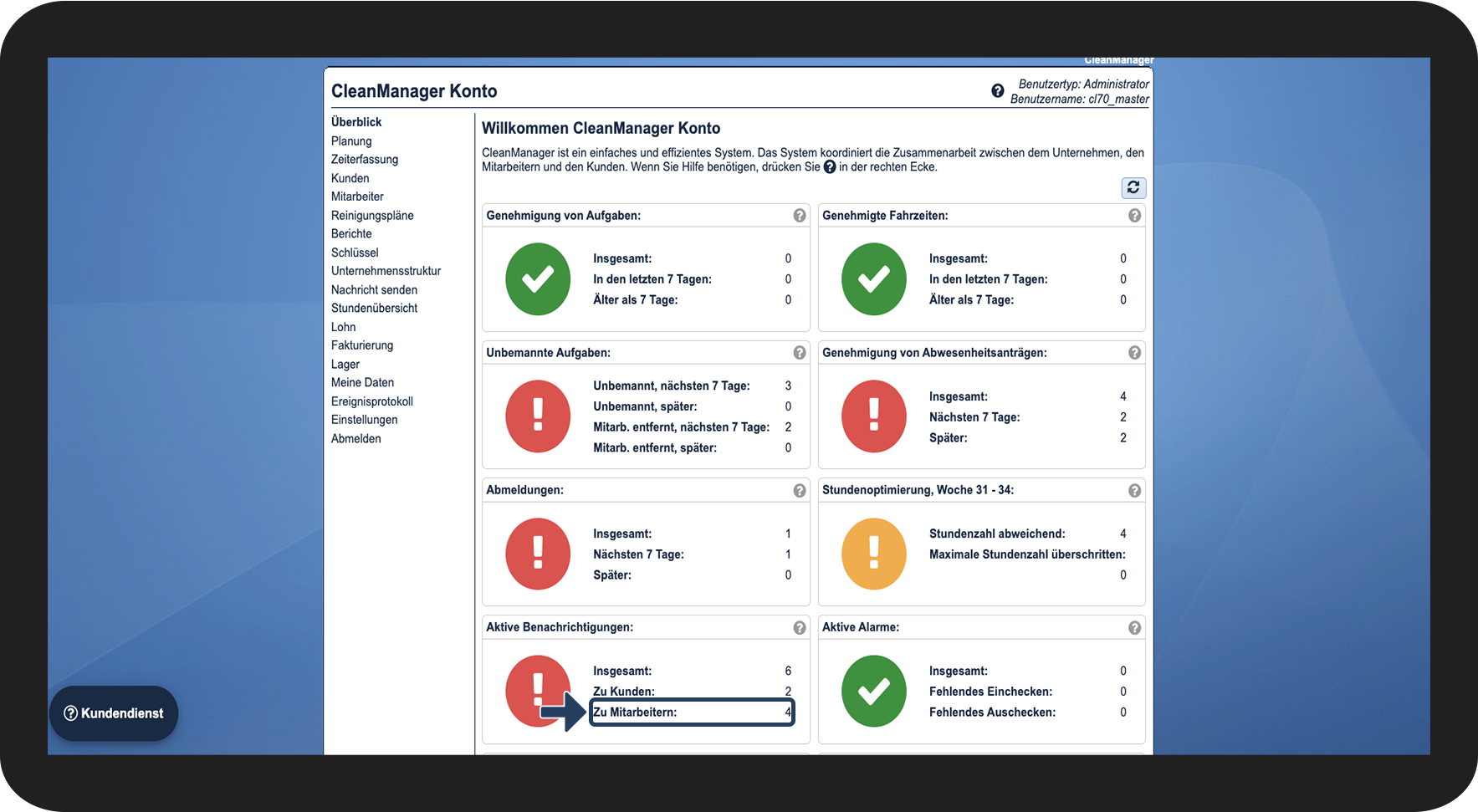Viewport: 1478px width, 812px height.
Task: Open Unternehmensstruktur page
Action: (386, 271)
